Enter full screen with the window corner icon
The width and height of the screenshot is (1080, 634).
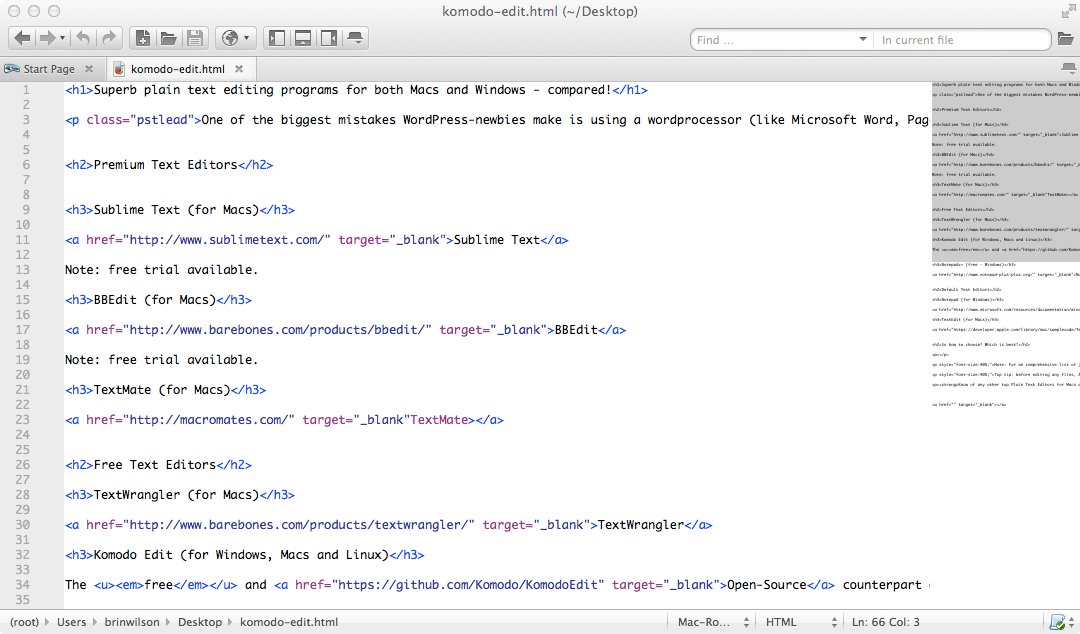coord(1068,11)
